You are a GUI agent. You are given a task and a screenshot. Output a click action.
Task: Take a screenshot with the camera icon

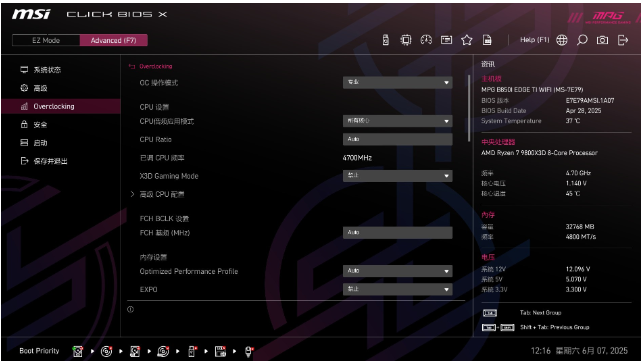tap(602, 40)
